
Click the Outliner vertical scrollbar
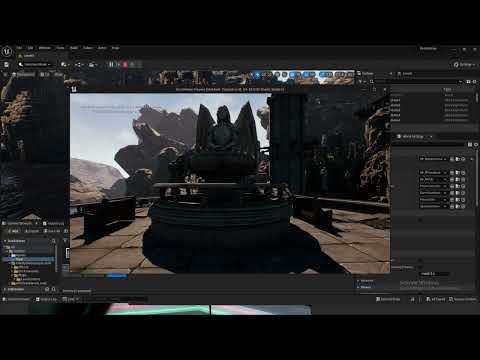coord(477,97)
